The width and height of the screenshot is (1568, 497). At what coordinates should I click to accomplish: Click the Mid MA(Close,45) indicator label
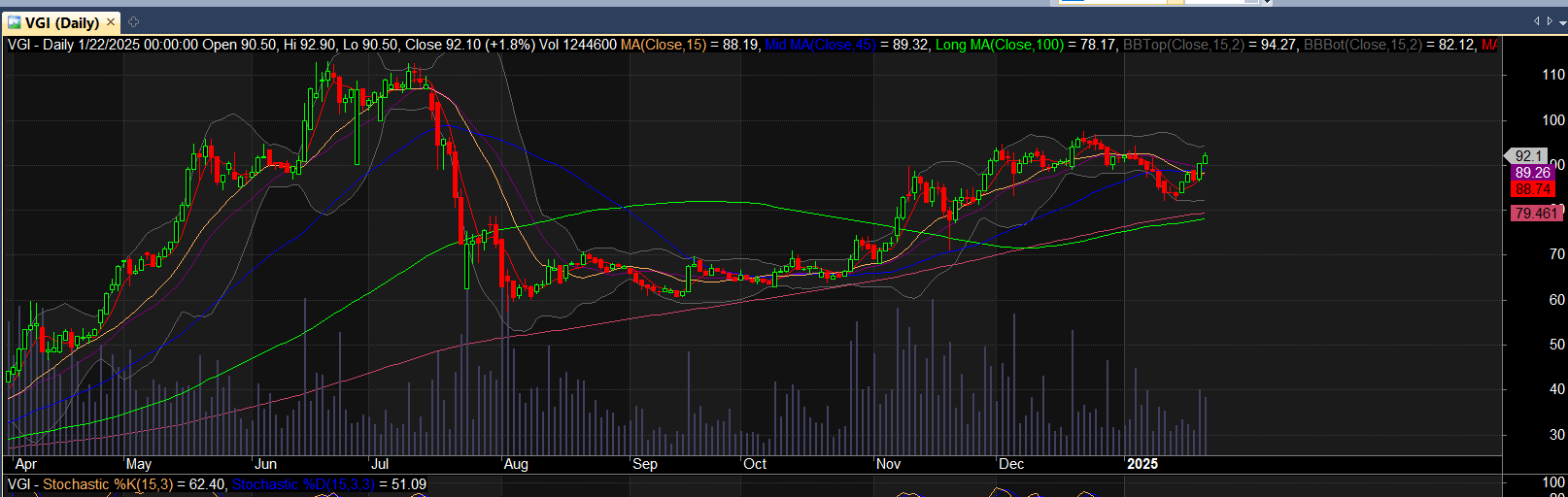pos(820,45)
